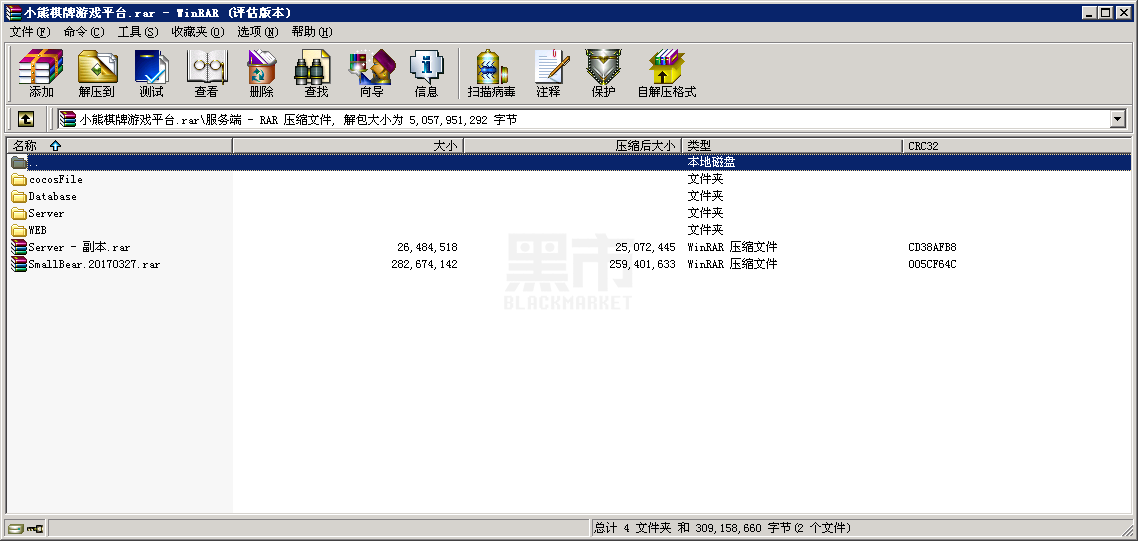1138x541 pixels.
Task: Select the Server - 副本.rar file name
Action: click(80, 247)
